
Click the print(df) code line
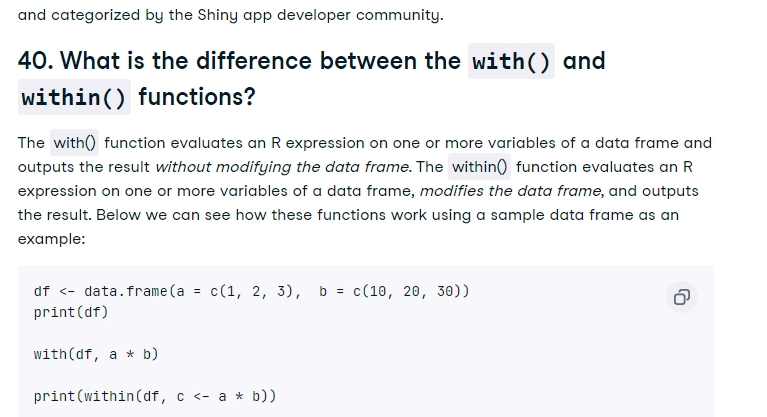click(71, 312)
